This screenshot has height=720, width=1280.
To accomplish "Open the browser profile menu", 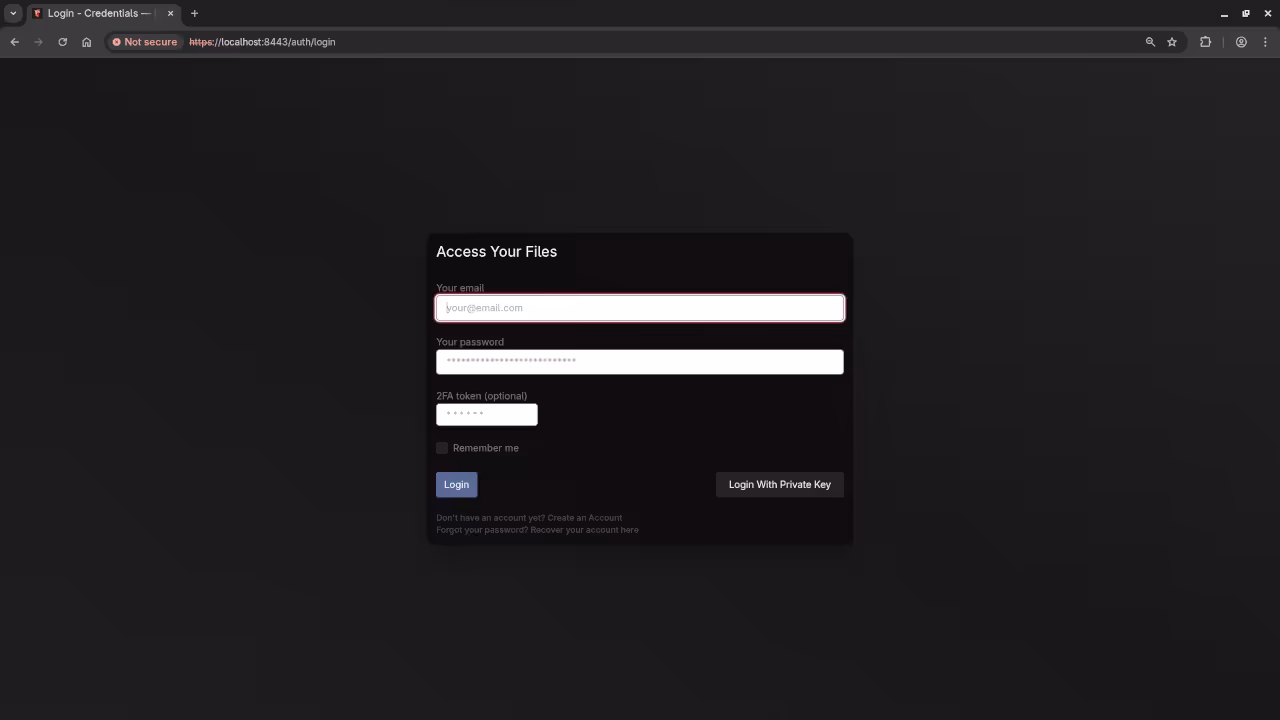I will (1241, 42).
